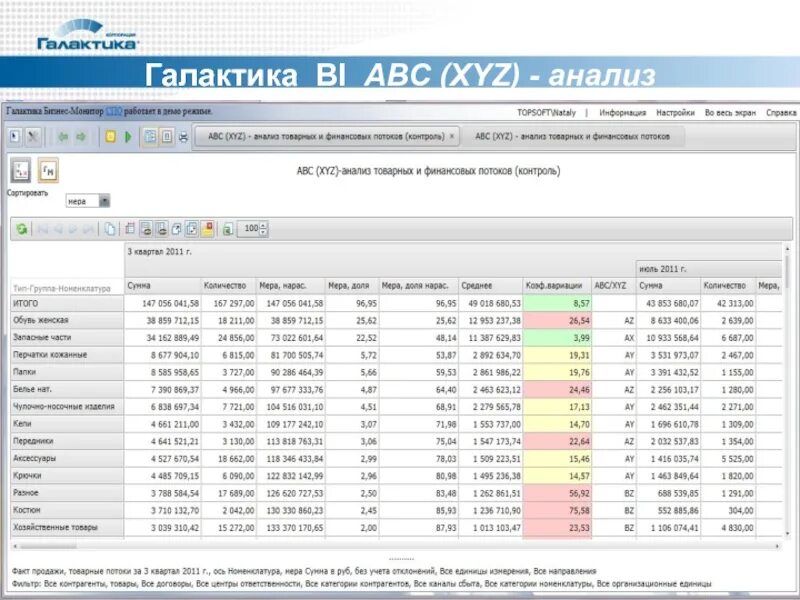
Task: Click the 'Коэф.вариации' column header
Action: coord(557,286)
